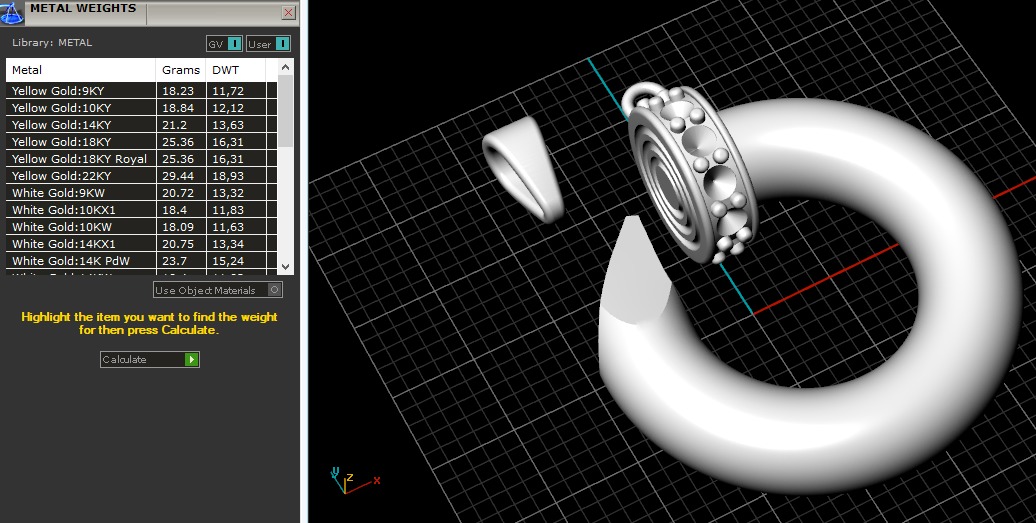Select the White Gold:9KW row
Screen dimensions: 1036x523
click(x=141, y=193)
